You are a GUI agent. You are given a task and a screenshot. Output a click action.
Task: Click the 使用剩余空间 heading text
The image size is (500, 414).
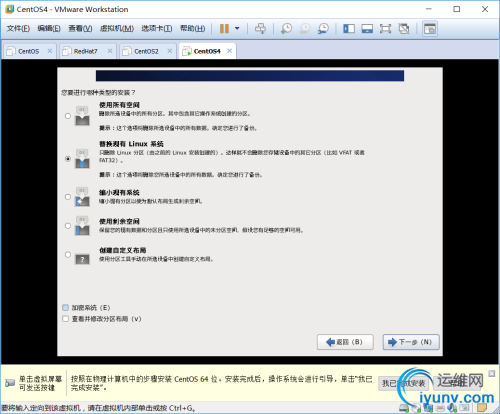pos(119,221)
